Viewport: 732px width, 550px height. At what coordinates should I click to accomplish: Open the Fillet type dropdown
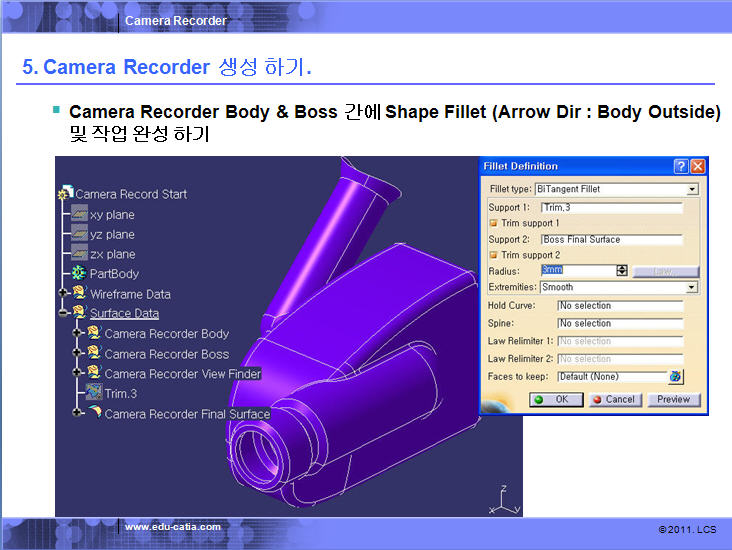692,189
